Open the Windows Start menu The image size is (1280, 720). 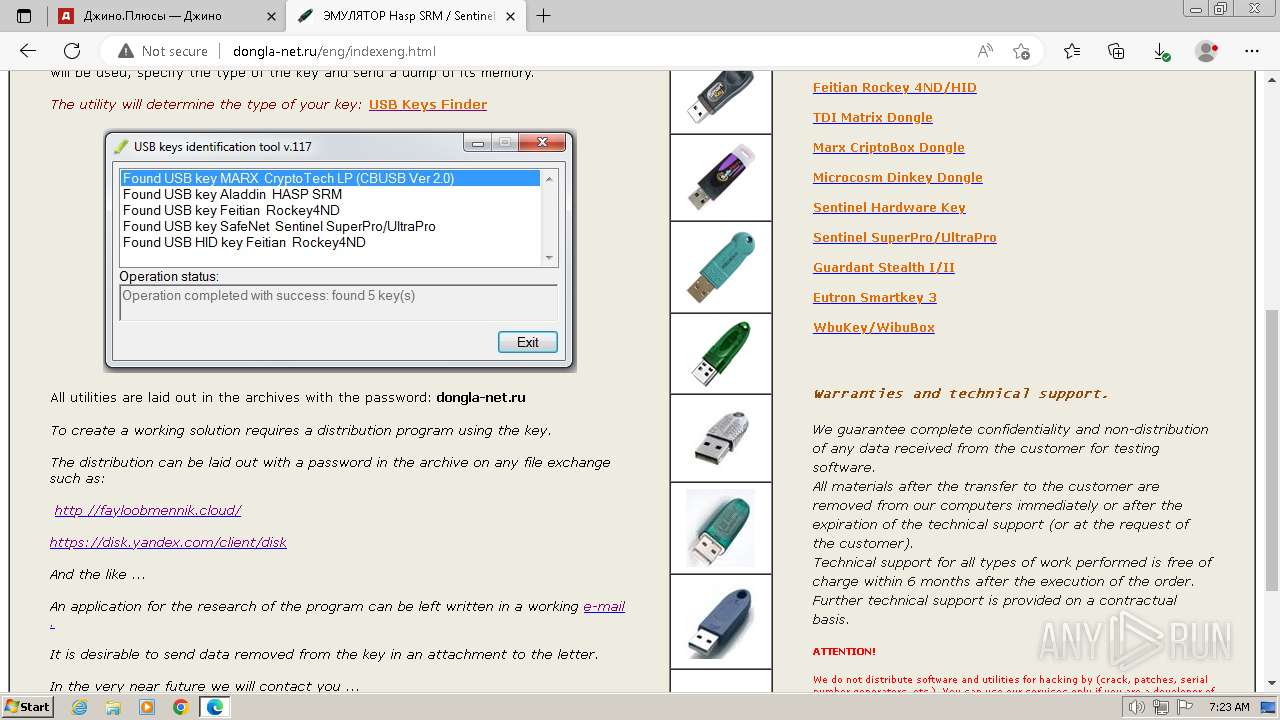click(x=27, y=706)
